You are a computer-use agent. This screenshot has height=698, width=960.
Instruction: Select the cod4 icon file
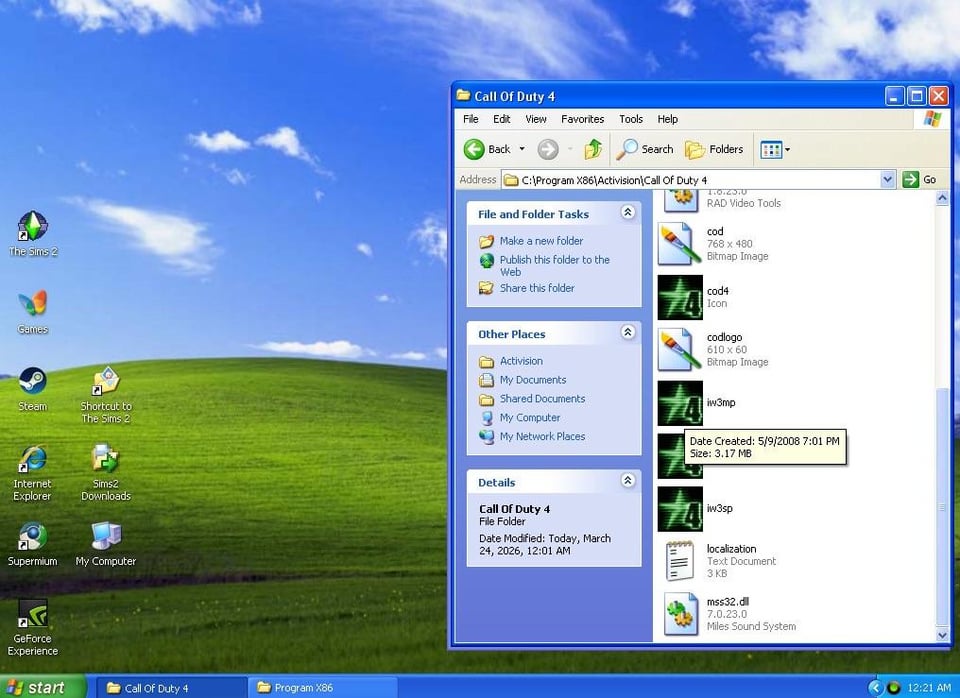(x=680, y=297)
